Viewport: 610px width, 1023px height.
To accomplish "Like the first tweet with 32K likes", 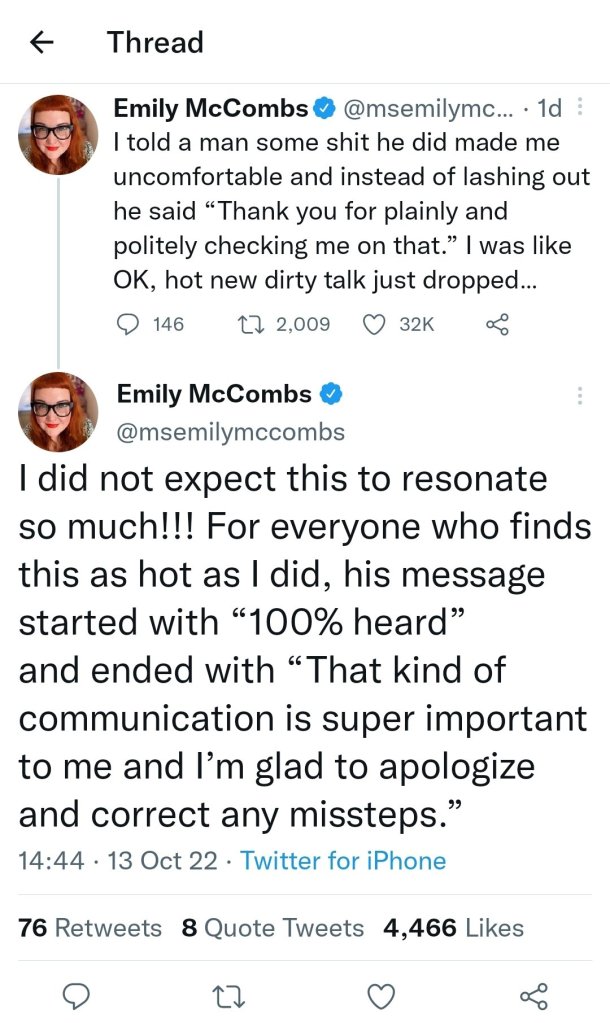I will tap(373, 323).
